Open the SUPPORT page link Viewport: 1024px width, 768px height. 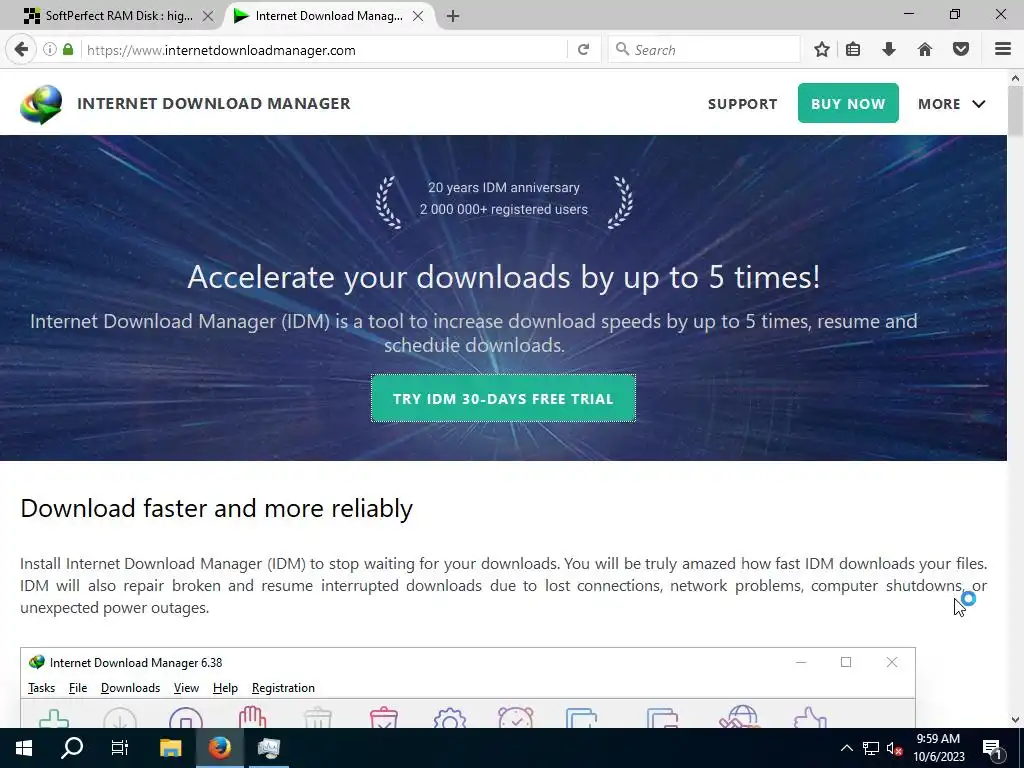tap(743, 104)
